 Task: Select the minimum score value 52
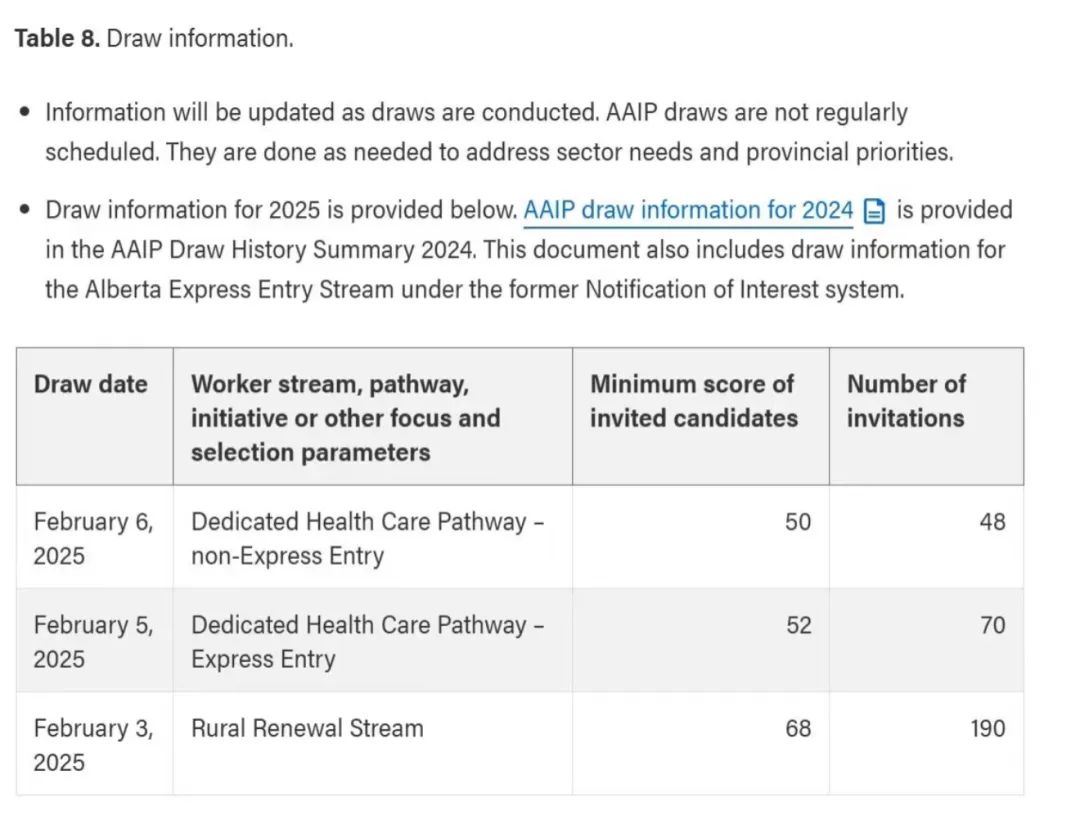pyautogui.click(x=798, y=625)
